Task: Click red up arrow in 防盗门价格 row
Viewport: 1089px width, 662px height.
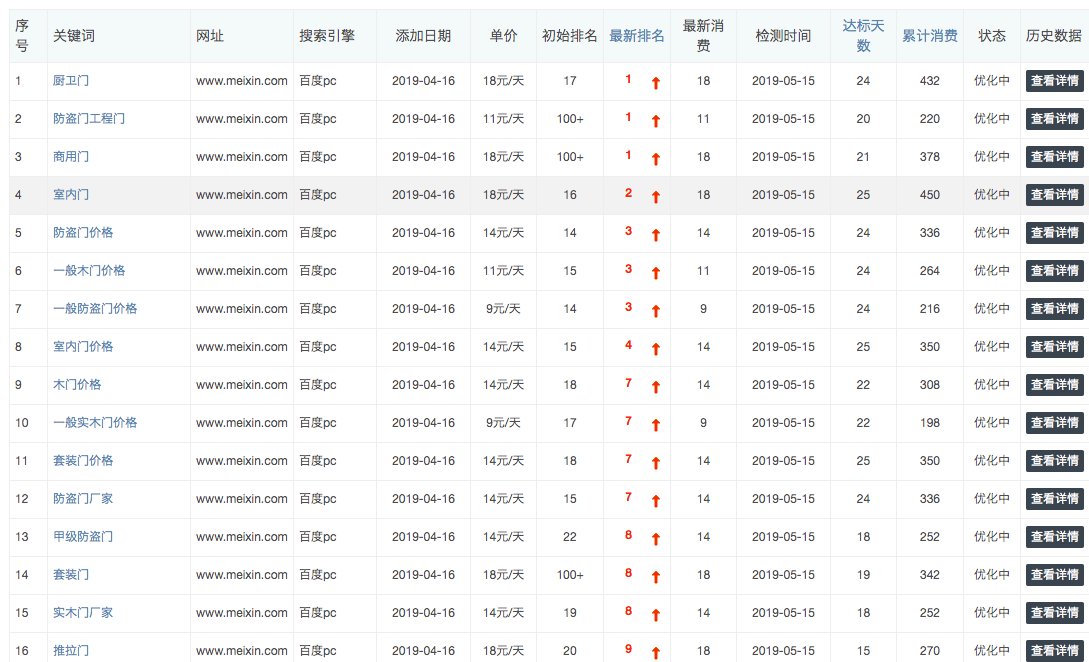Action: click(656, 235)
